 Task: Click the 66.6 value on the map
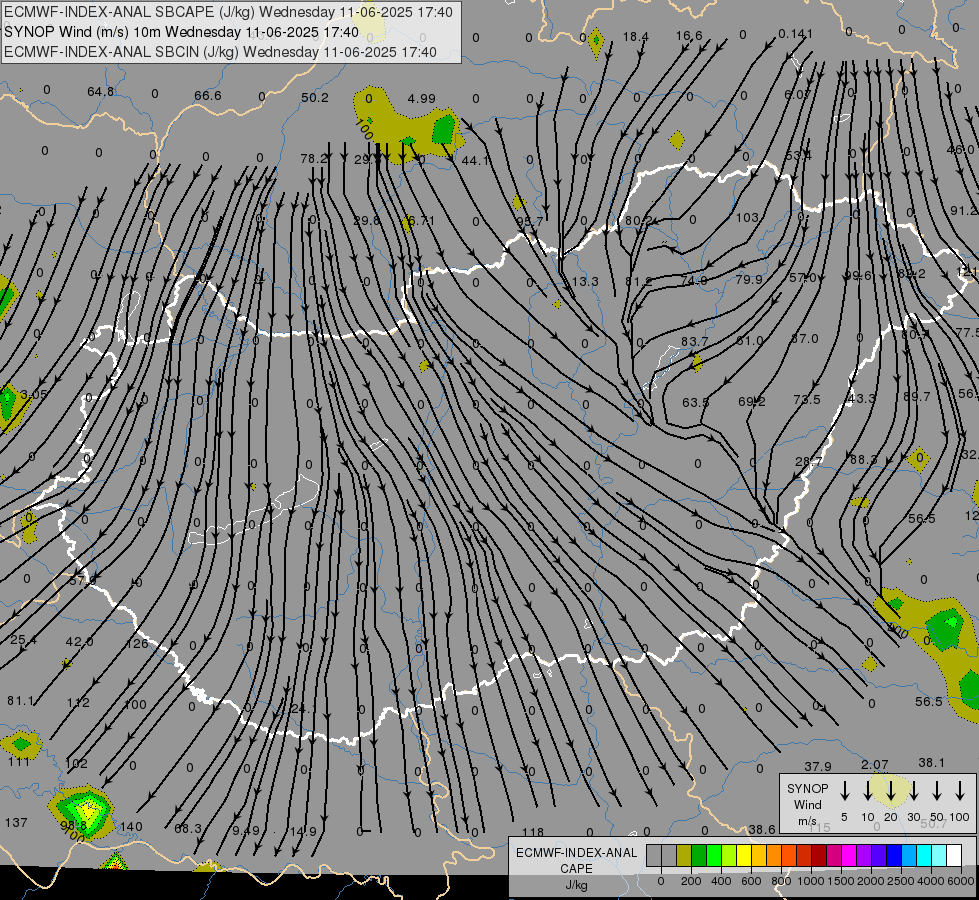pos(207,96)
